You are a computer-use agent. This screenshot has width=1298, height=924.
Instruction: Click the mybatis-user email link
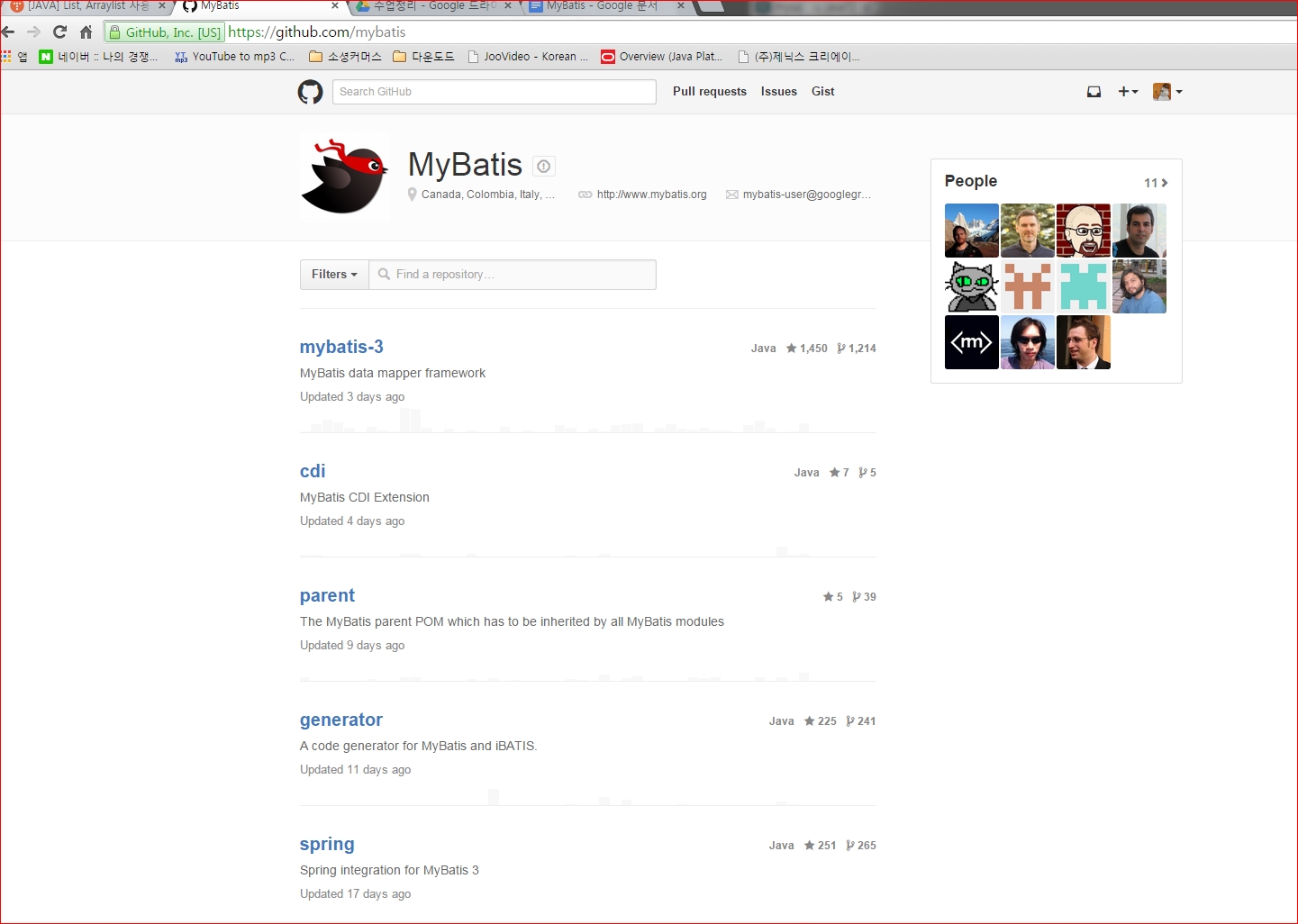pyautogui.click(x=807, y=195)
